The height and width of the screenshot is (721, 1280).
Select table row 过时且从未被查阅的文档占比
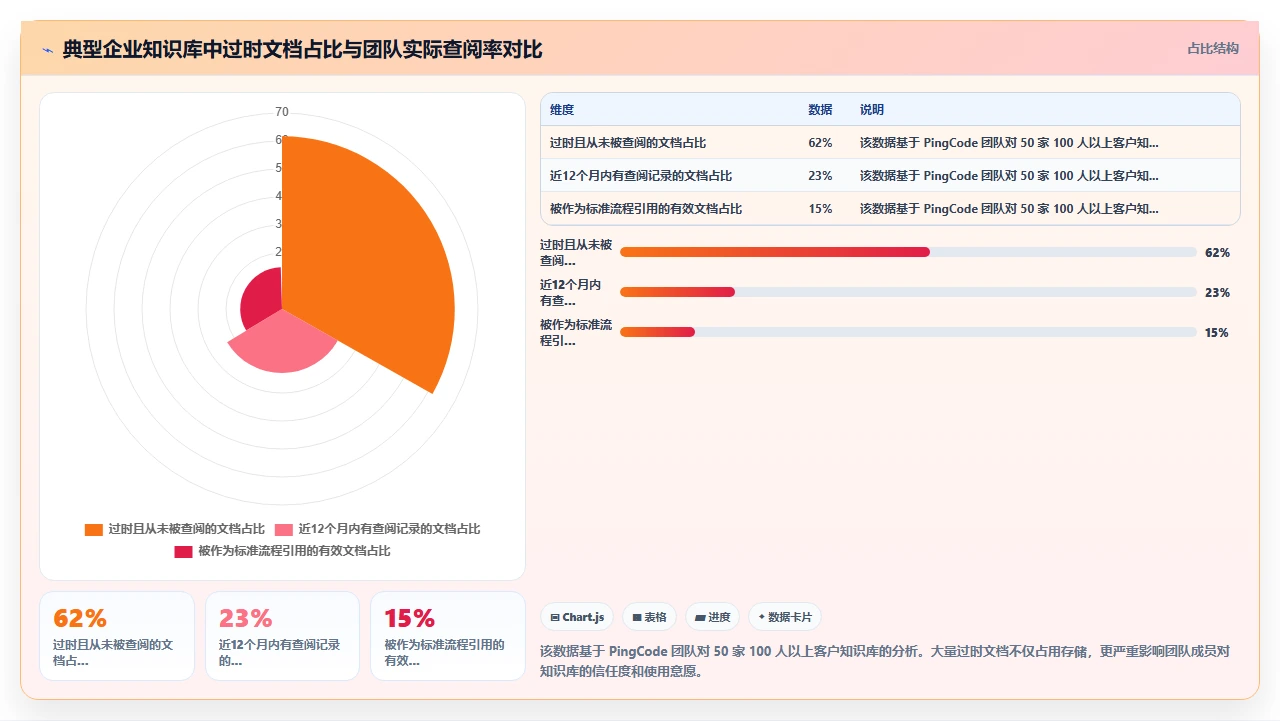[x=890, y=143]
